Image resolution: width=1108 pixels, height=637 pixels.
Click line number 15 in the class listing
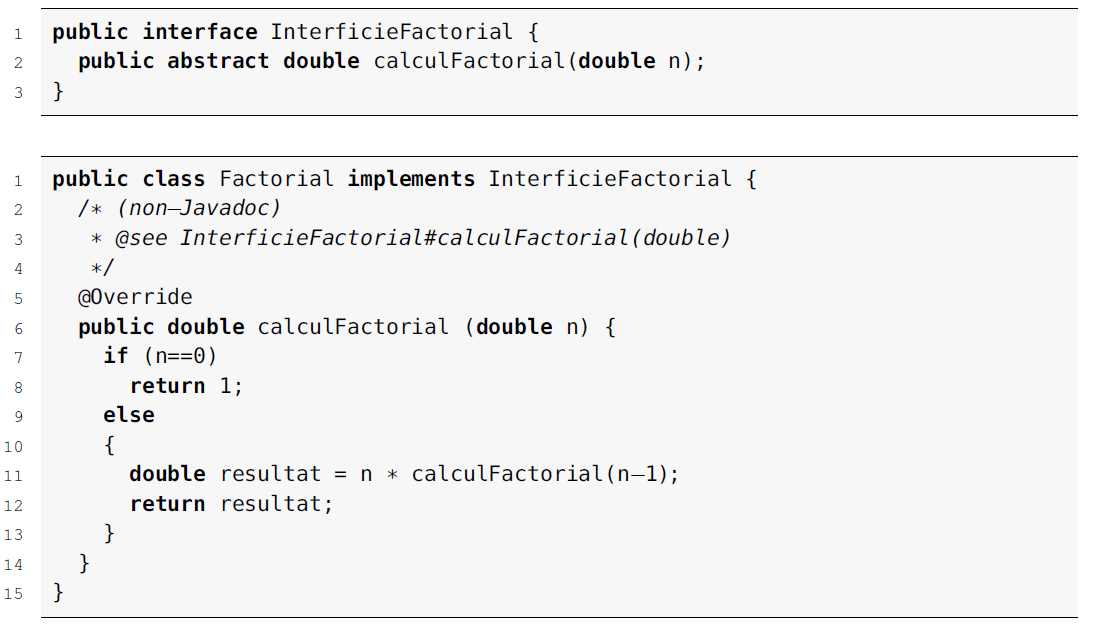click(x=13, y=594)
